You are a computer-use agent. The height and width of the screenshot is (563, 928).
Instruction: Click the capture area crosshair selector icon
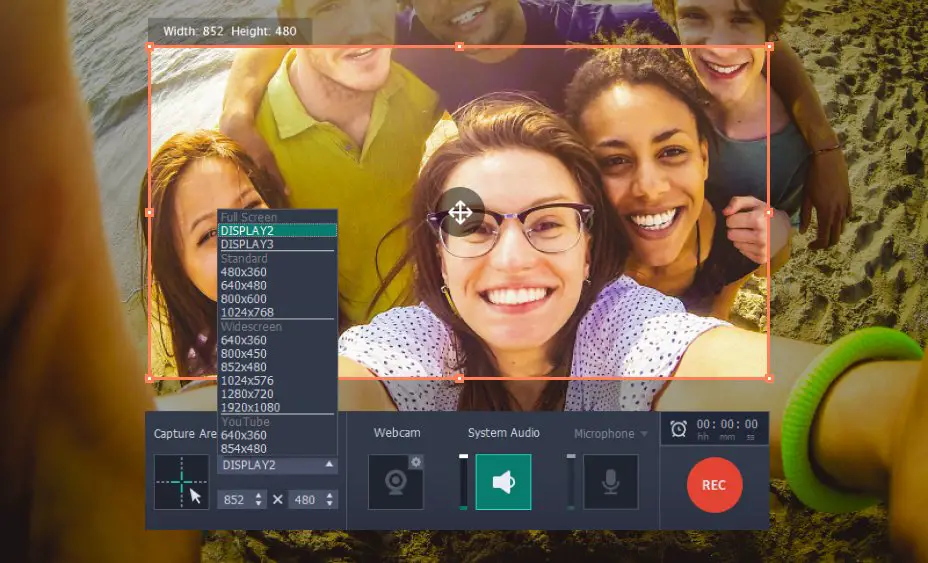(182, 482)
